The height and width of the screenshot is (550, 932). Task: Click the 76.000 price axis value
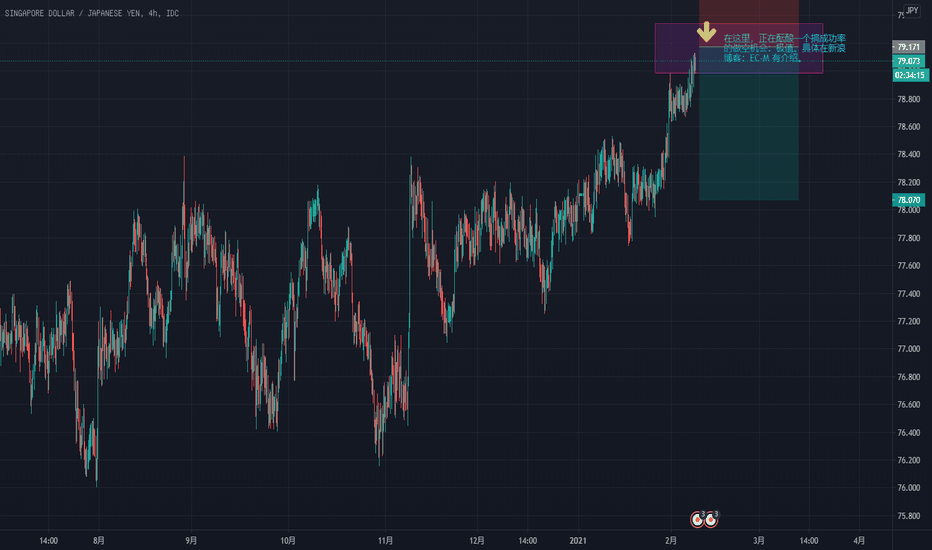(909, 488)
